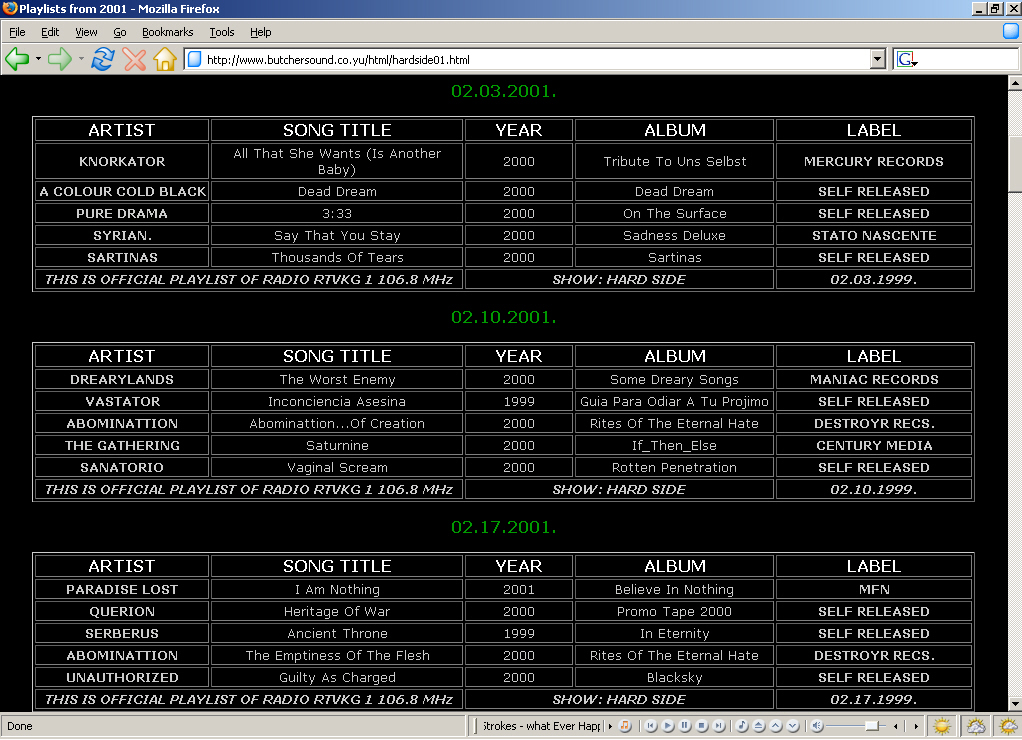Click the MANIAC RECORDS label cell
Screen dimensions: 1022x740
873,379
